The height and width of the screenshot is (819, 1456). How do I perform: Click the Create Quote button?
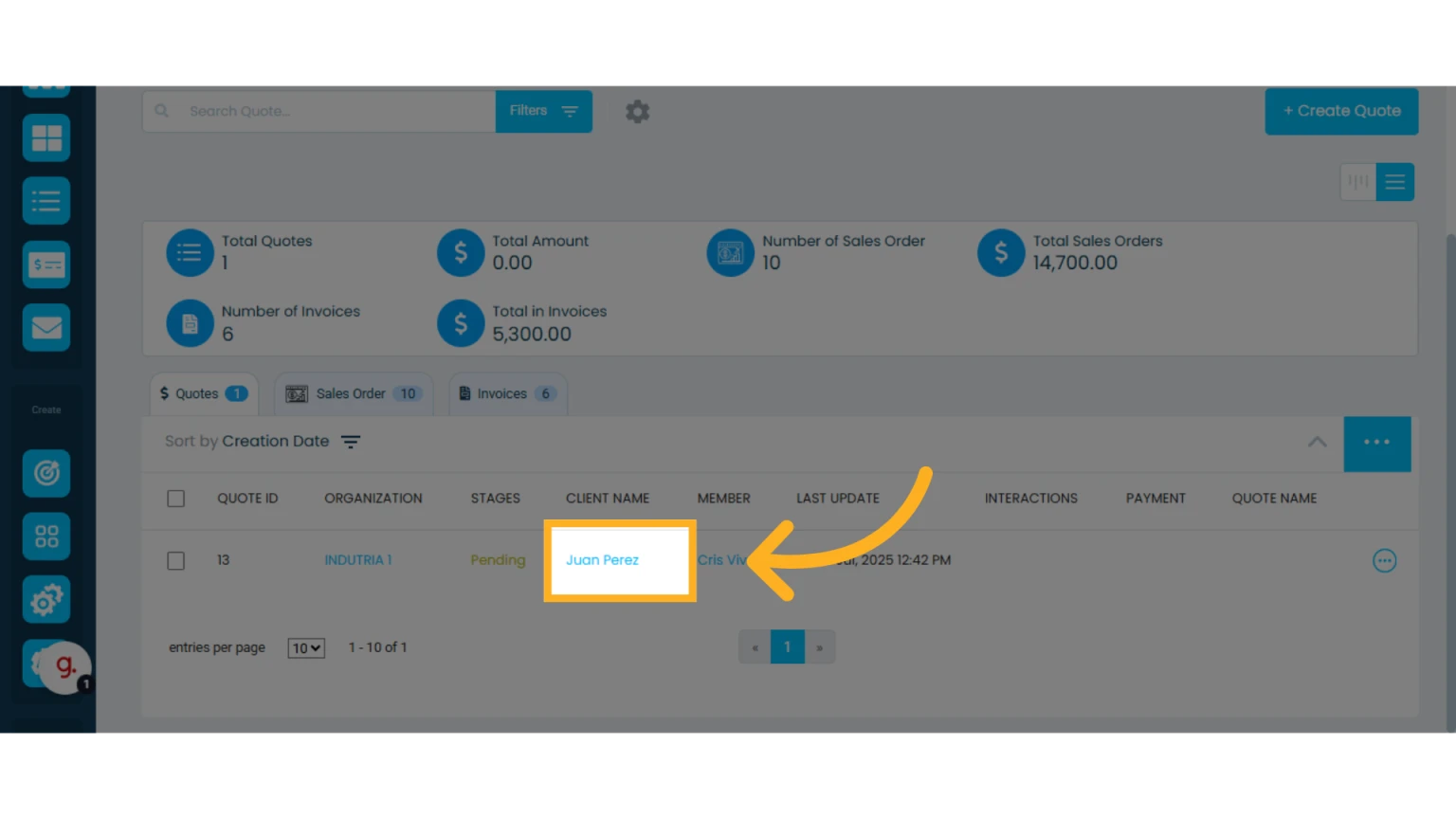tap(1341, 111)
